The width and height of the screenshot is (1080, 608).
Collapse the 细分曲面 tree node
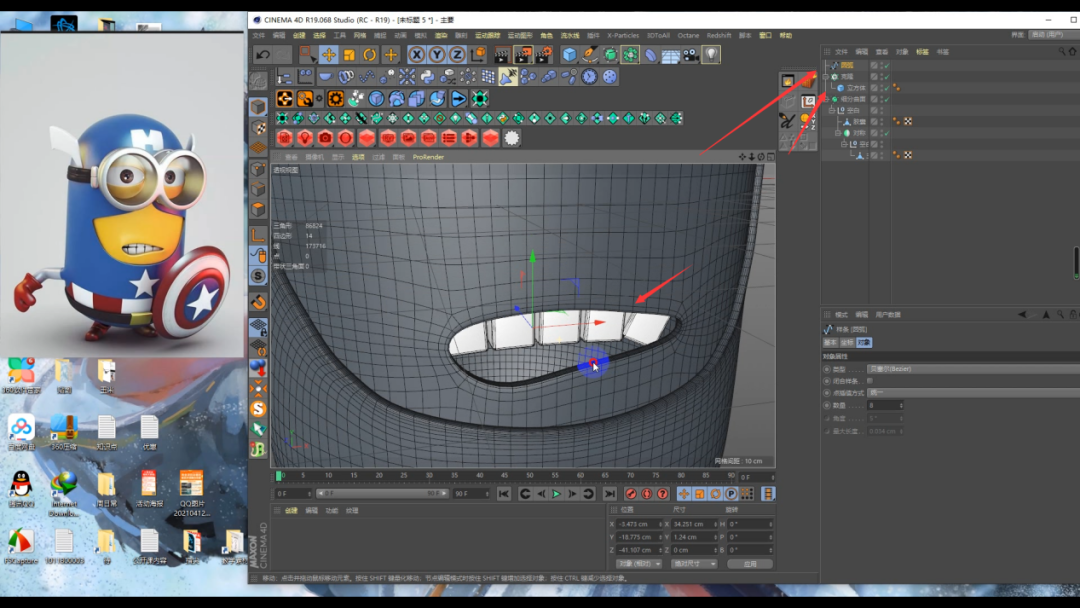tap(826, 98)
